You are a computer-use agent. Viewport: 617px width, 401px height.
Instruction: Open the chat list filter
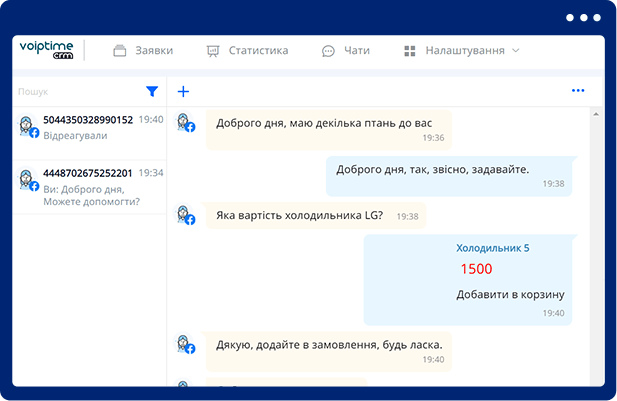pos(152,91)
